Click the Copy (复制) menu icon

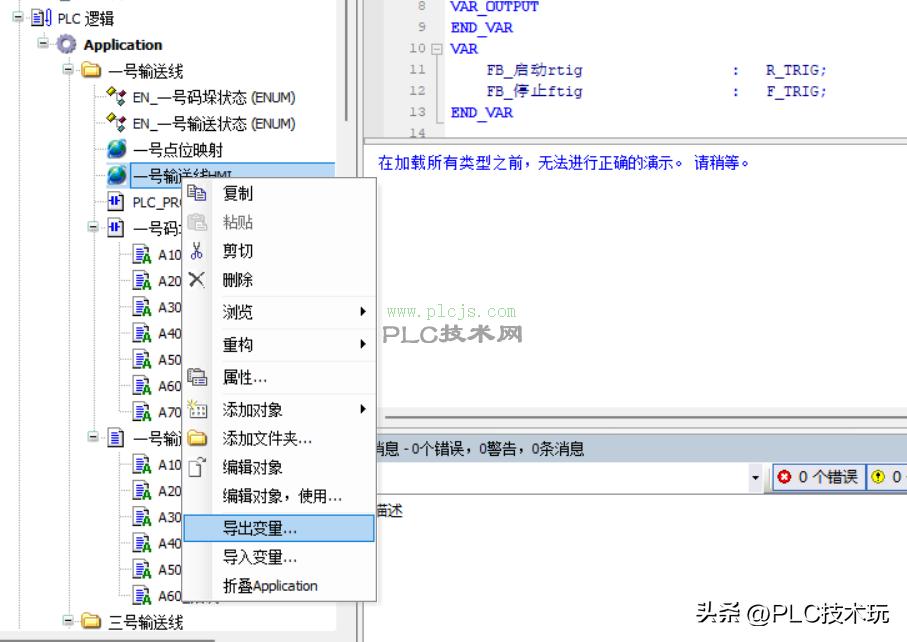197,193
